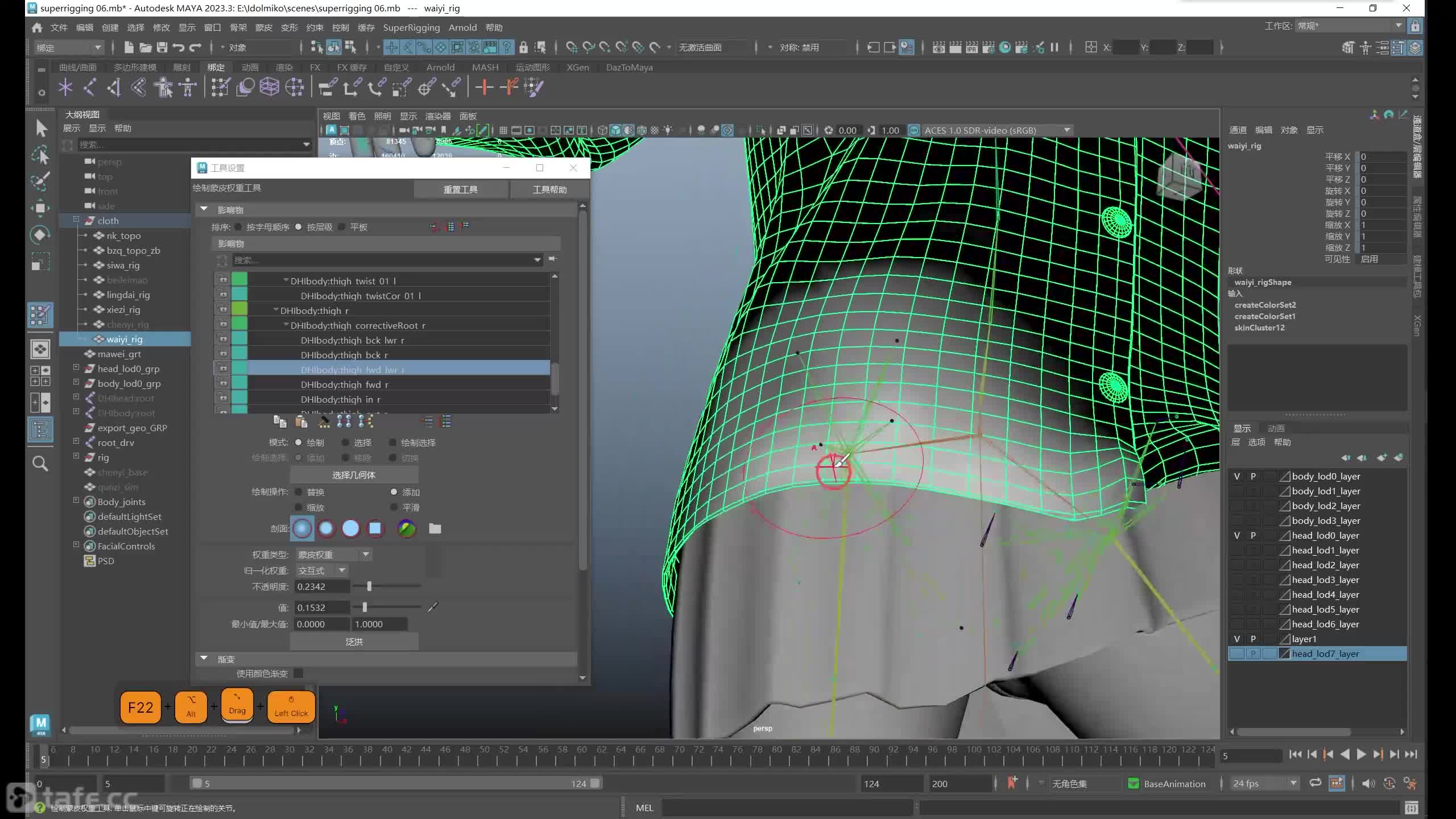Select the arrow Select tool in toolbox
The height and width of the screenshot is (819, 1456).
40,128
